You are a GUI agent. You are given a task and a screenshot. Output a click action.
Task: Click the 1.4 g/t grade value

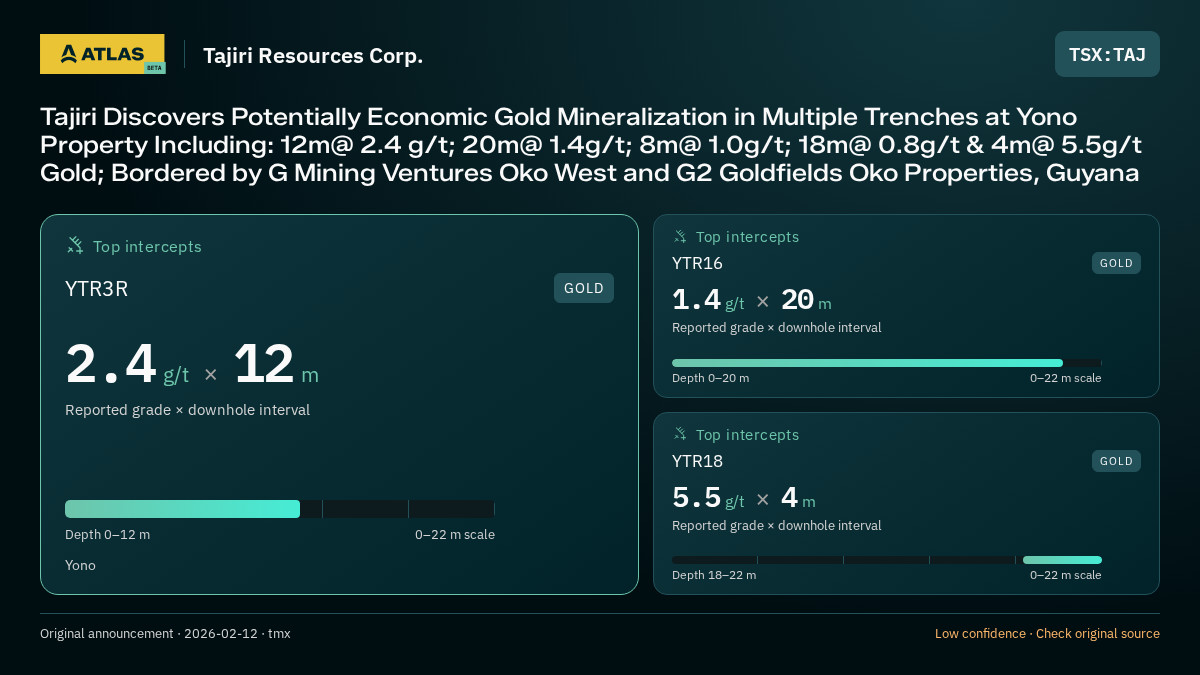click(708, 300)
